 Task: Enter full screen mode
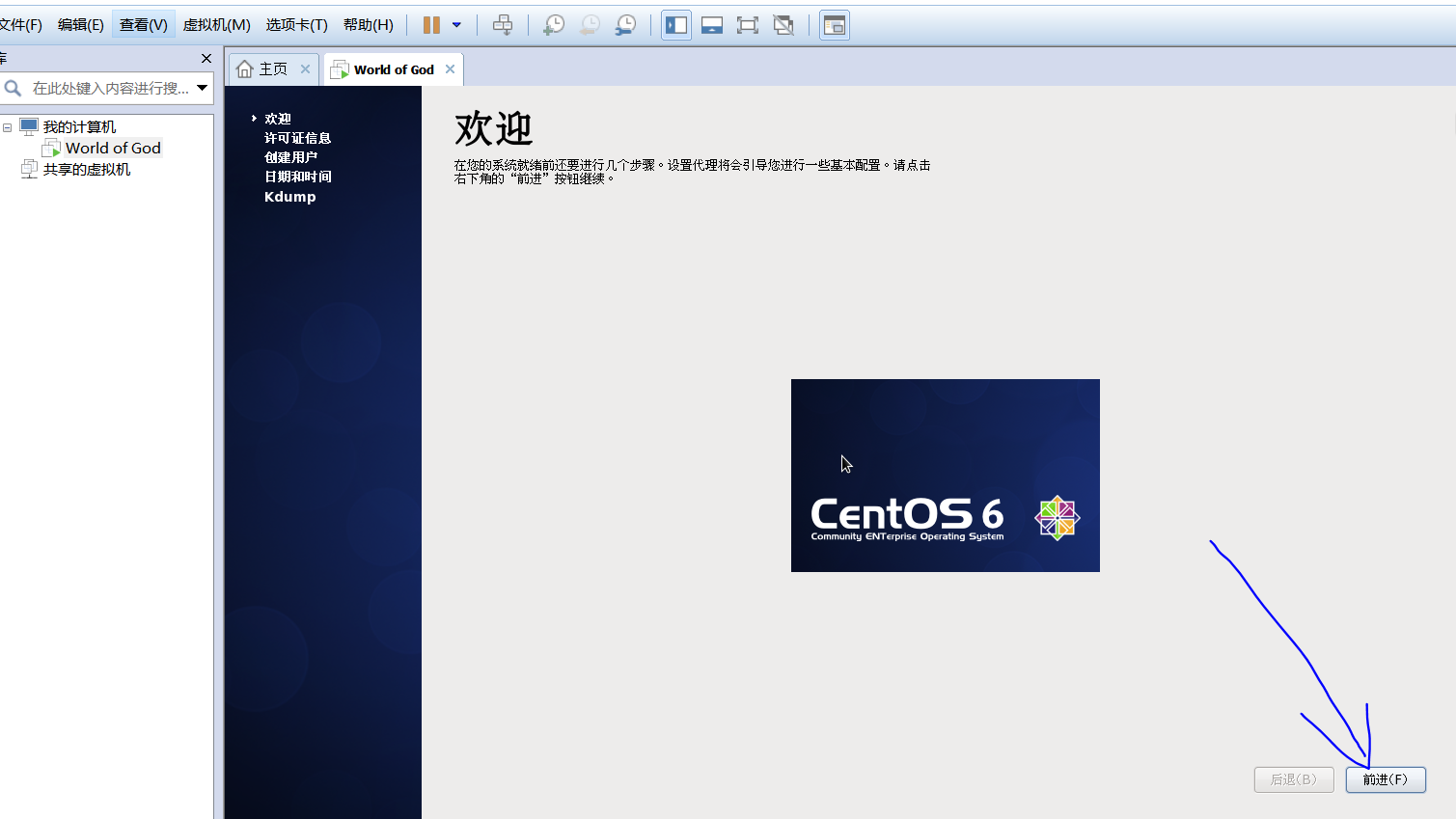pos(748,25)
